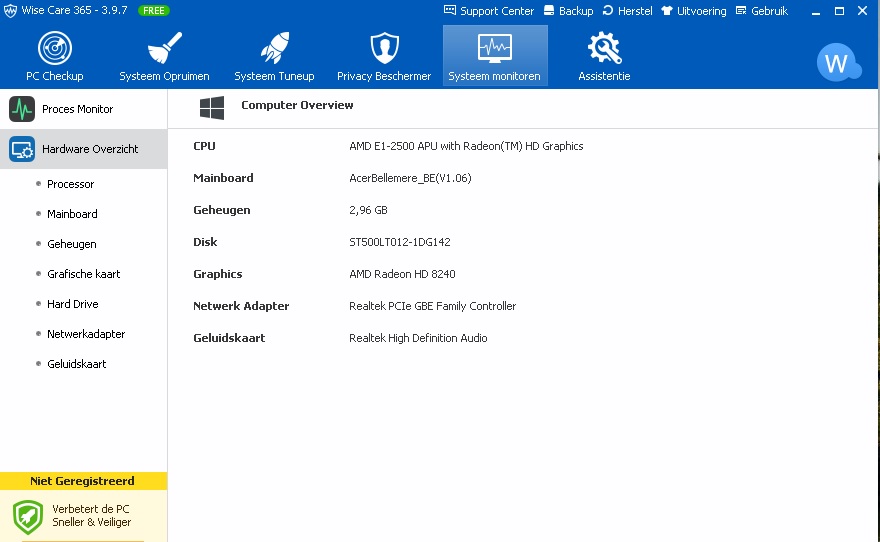This screenshot has height=542, width=880.
Task: Click AMD Radeon HD 8240 value
Action: (x=402, y=274)
